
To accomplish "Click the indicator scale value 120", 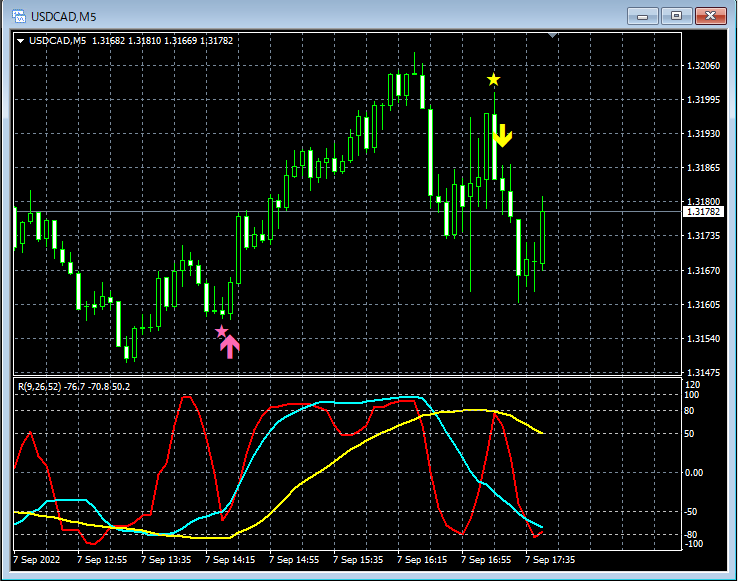I will coord(692,385).
